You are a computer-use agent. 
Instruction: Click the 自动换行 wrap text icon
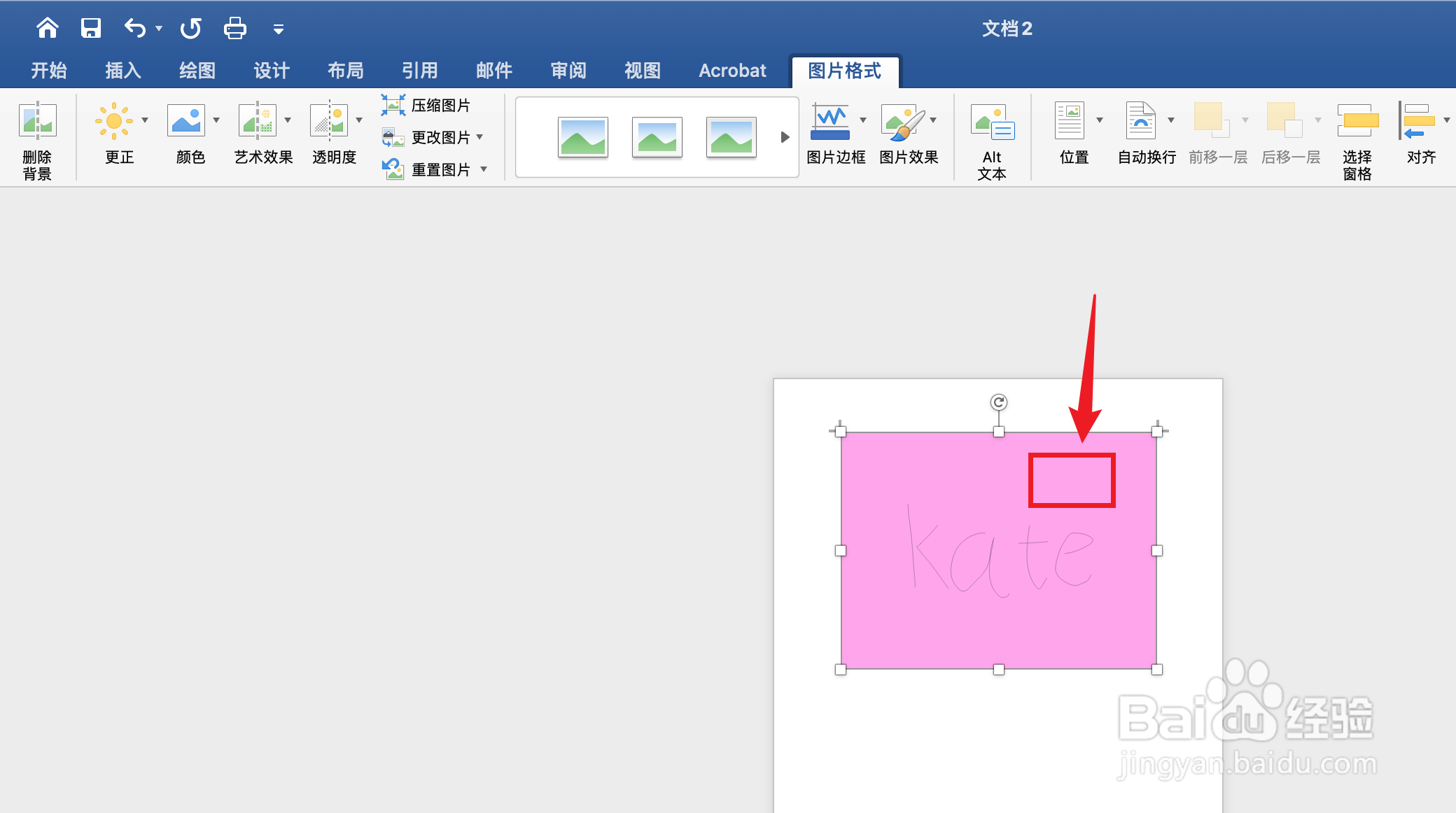[x=1141, y=121]
